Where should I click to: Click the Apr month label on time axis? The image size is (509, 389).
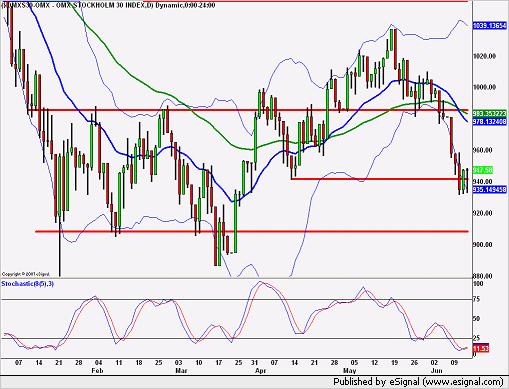point(260,371)
